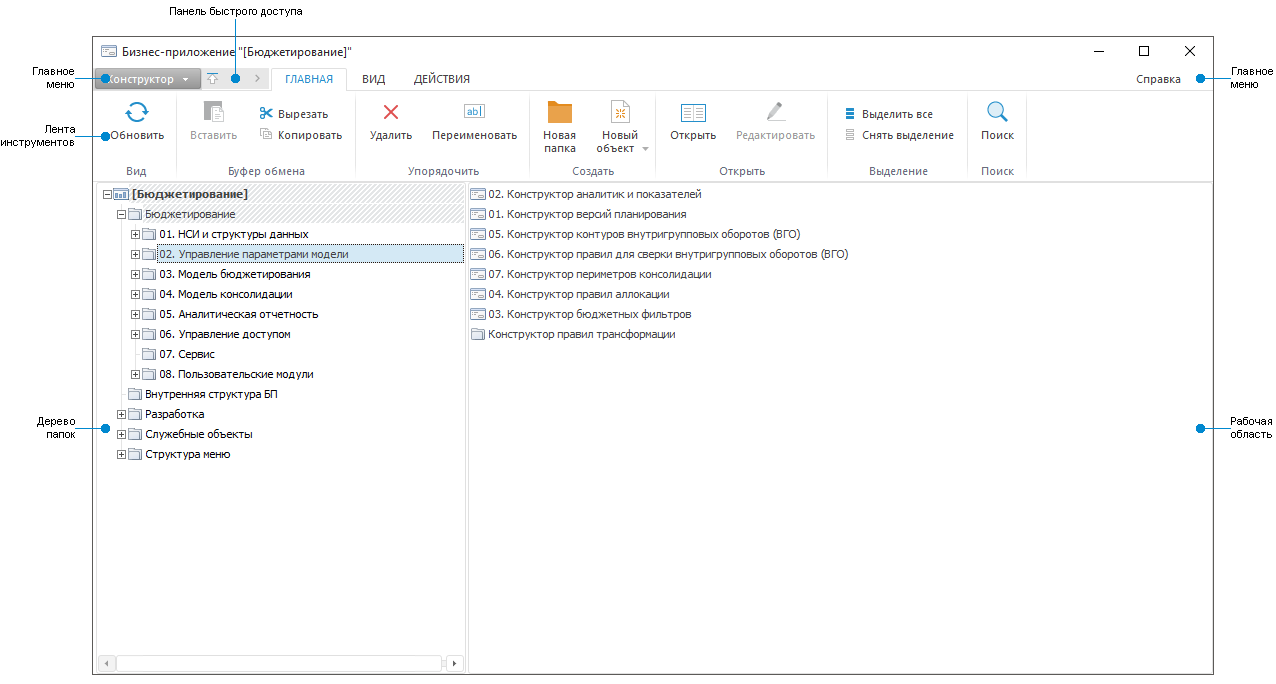Click Выделить все to select everything
1276x684 pixels.
point(889,114)
